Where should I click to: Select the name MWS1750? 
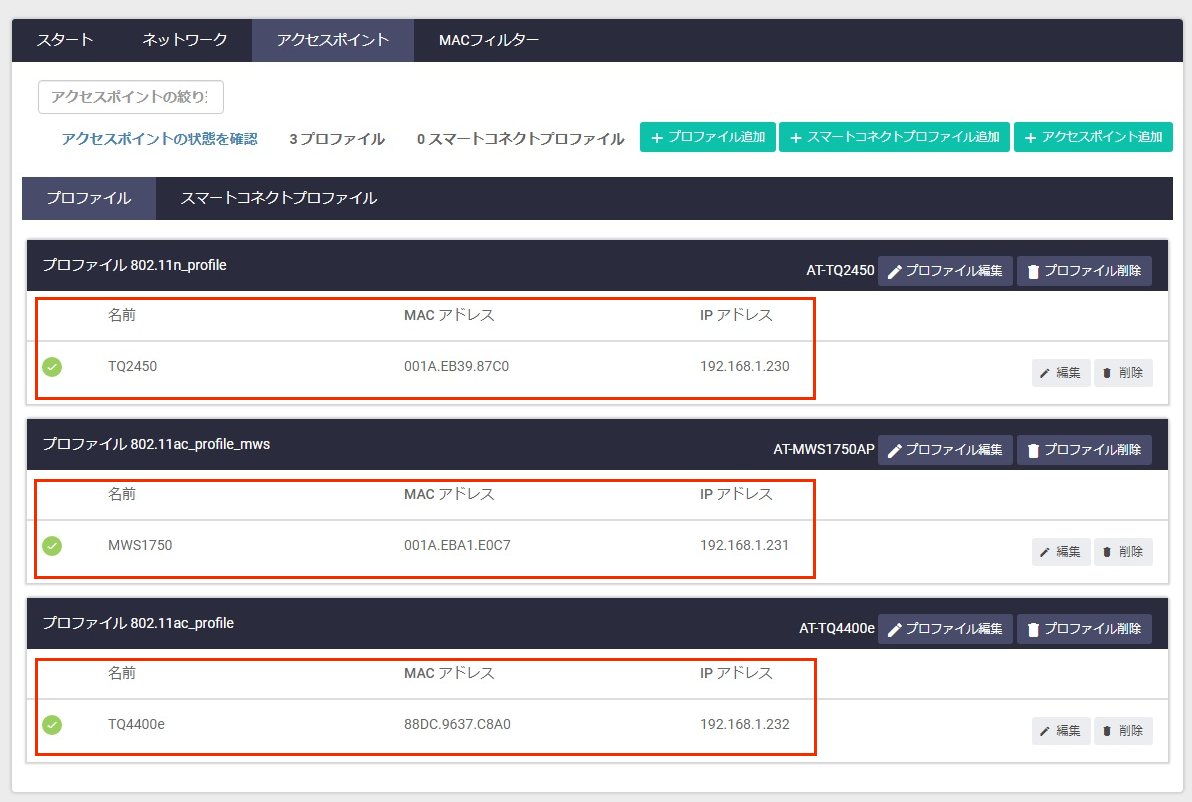pos(140,546)
